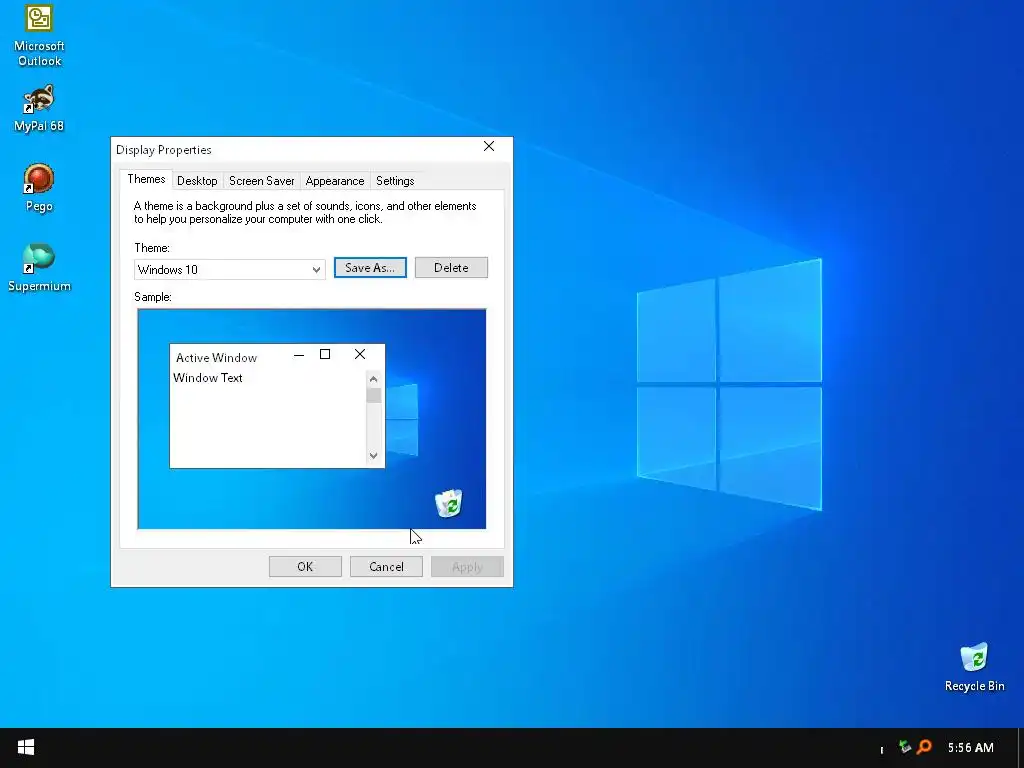
Task: Click the Delete theme button
Action: pos(451,268)
